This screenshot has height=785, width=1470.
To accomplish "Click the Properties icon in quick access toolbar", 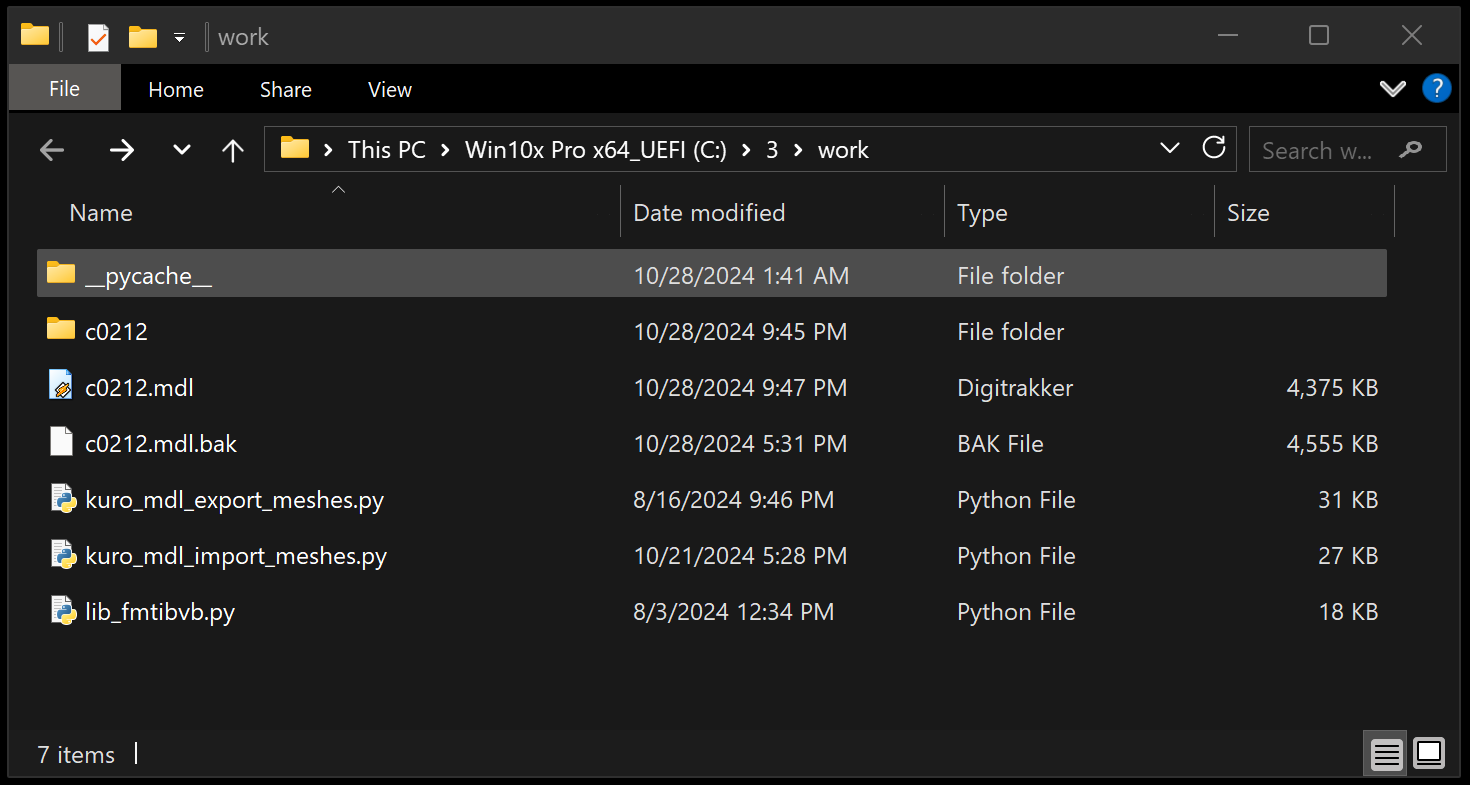I will click(x=97, y=37).
